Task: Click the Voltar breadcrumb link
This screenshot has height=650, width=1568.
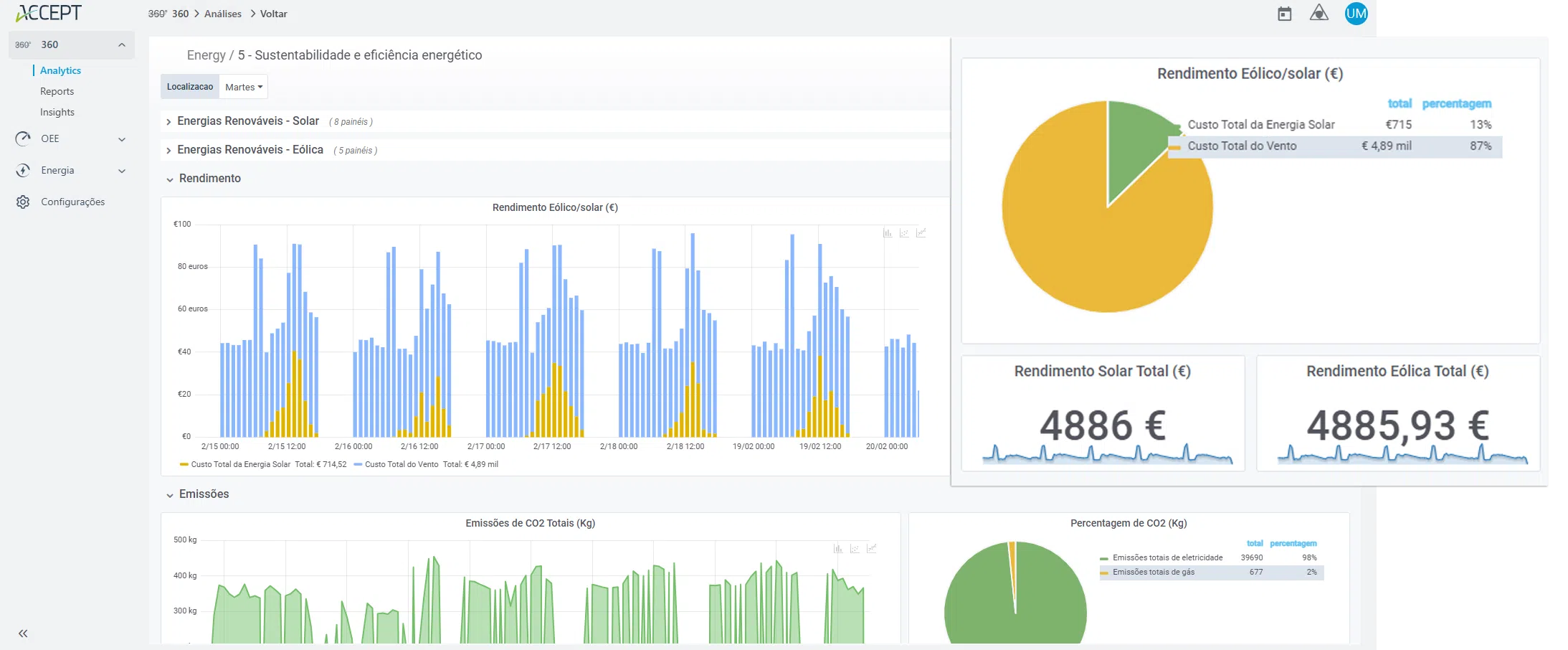Action: click(x=274, y=14)
